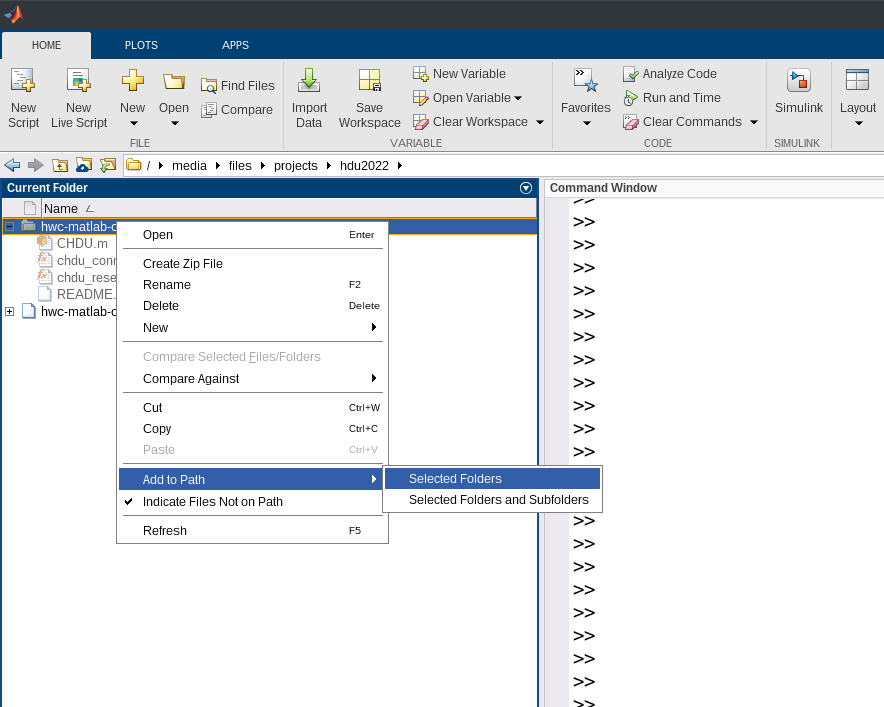
Task: Click the Import Data icon
Action: click(309, 82)
